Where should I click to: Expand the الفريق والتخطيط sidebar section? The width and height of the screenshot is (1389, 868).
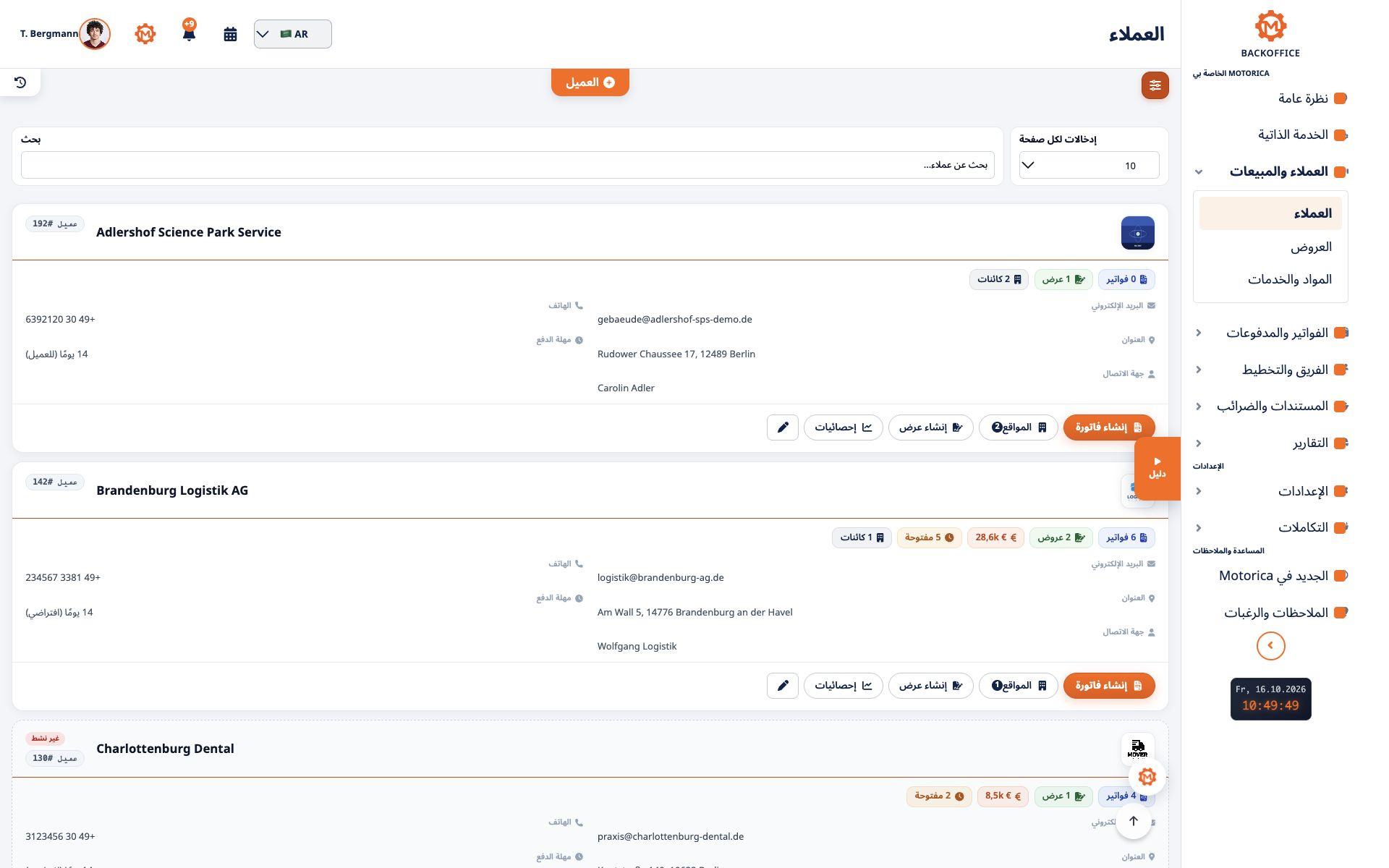pos(1270,370)
